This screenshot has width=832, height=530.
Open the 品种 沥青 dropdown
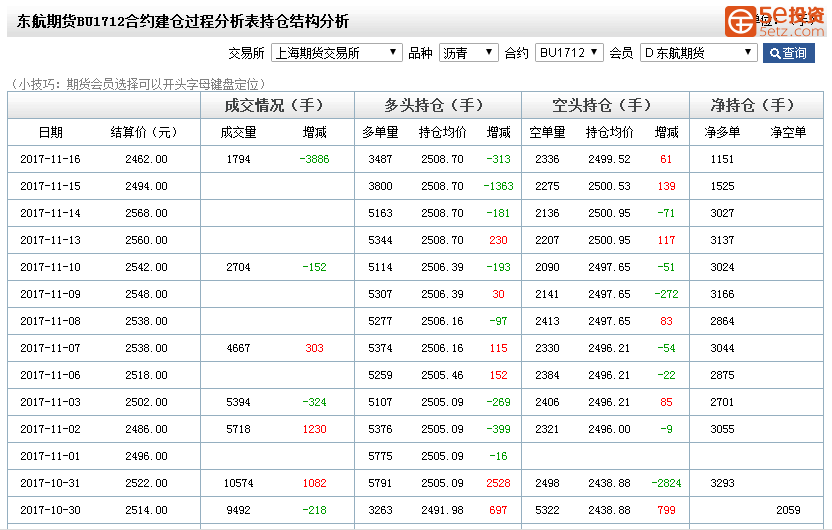469,53
